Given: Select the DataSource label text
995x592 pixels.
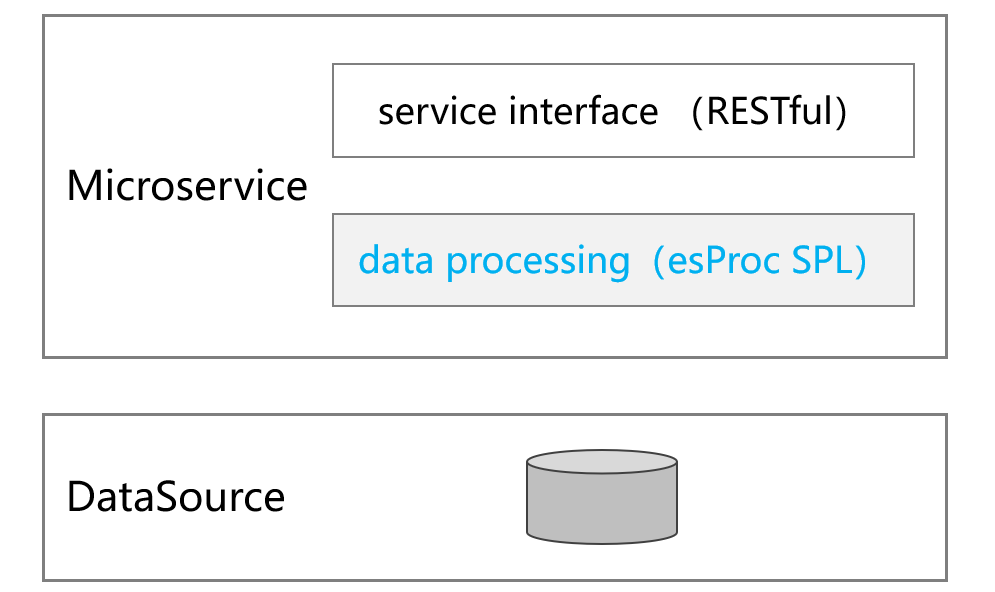Looking at the screenshot, I should pos(176,497).
